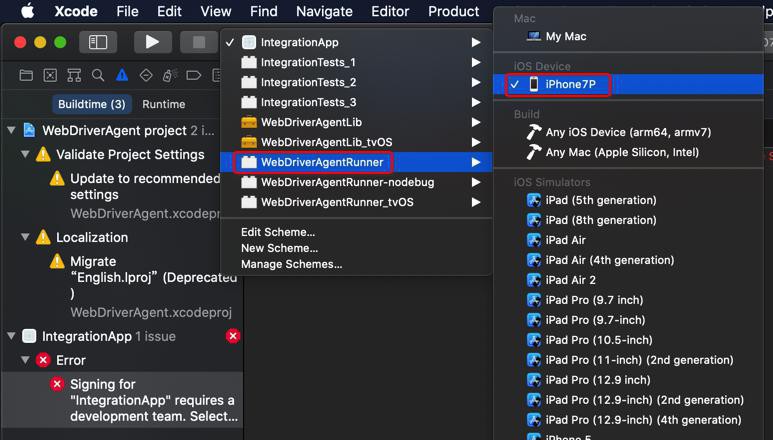Viewport: 773px width, 440px height.
Task: Open the Editor menu
Action: tap(390, 11)
